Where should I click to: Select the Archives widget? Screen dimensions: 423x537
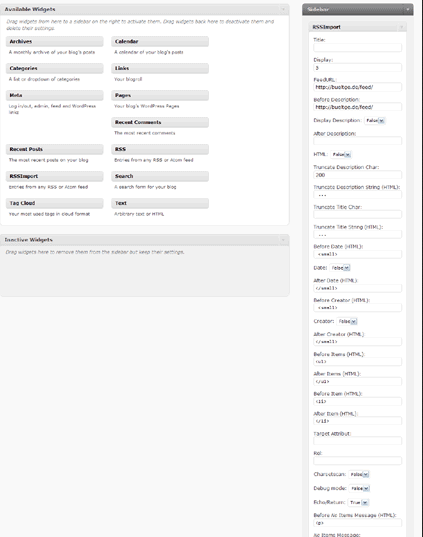(54, 41)
